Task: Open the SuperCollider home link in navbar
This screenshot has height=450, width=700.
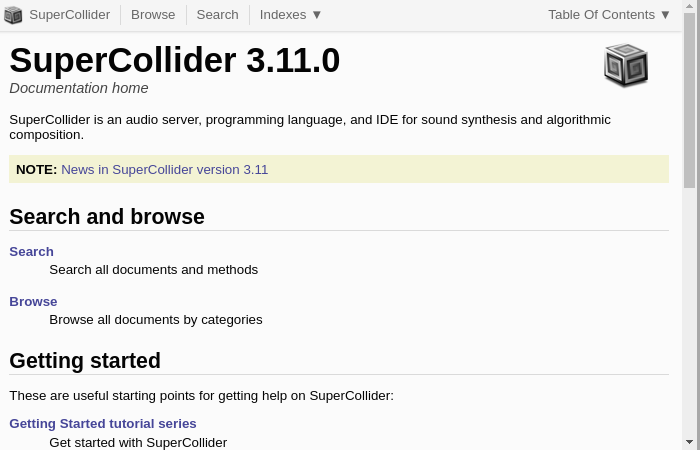Action: [70, 15]
